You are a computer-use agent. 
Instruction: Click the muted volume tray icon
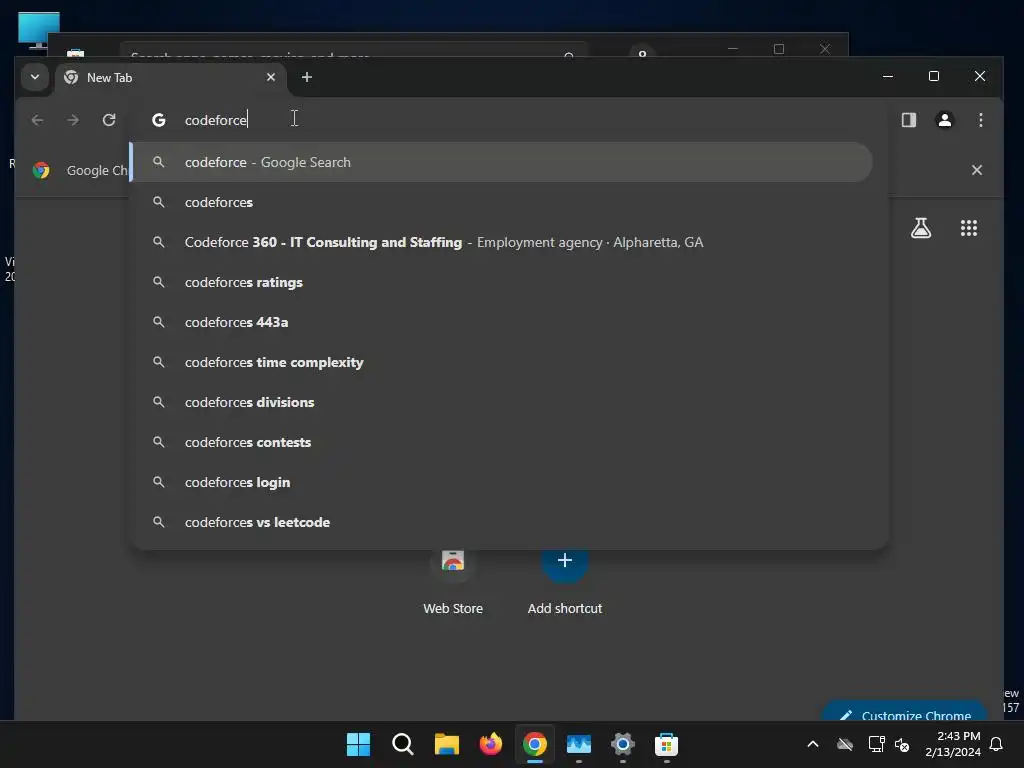[x=903, y=744]
